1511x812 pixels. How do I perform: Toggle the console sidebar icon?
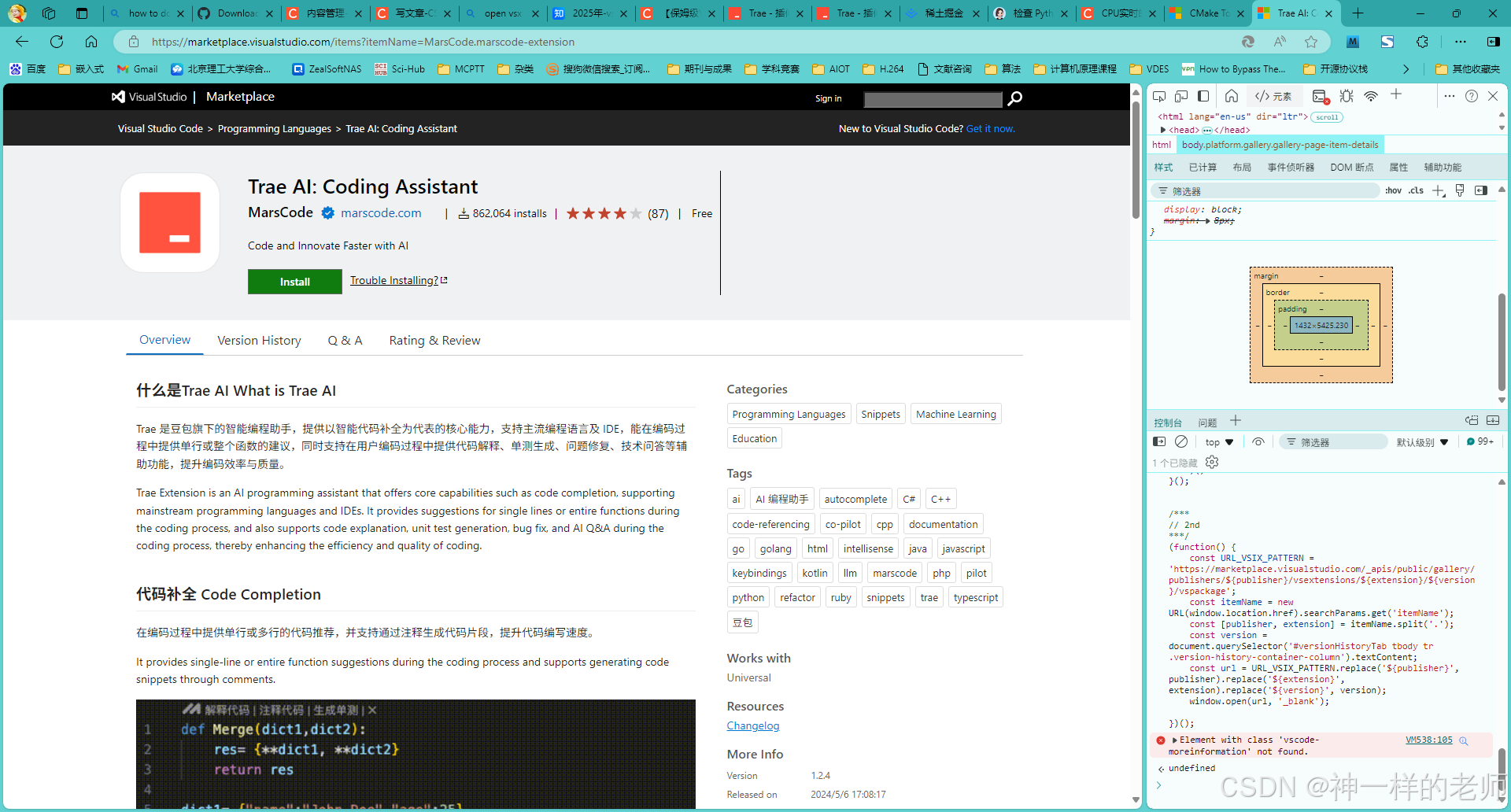[1159, 442]
